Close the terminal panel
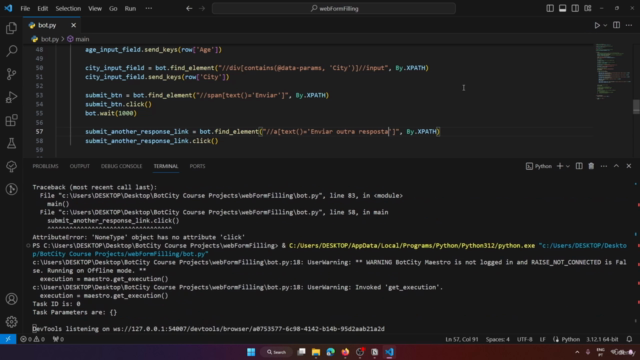 pos(629,166)
